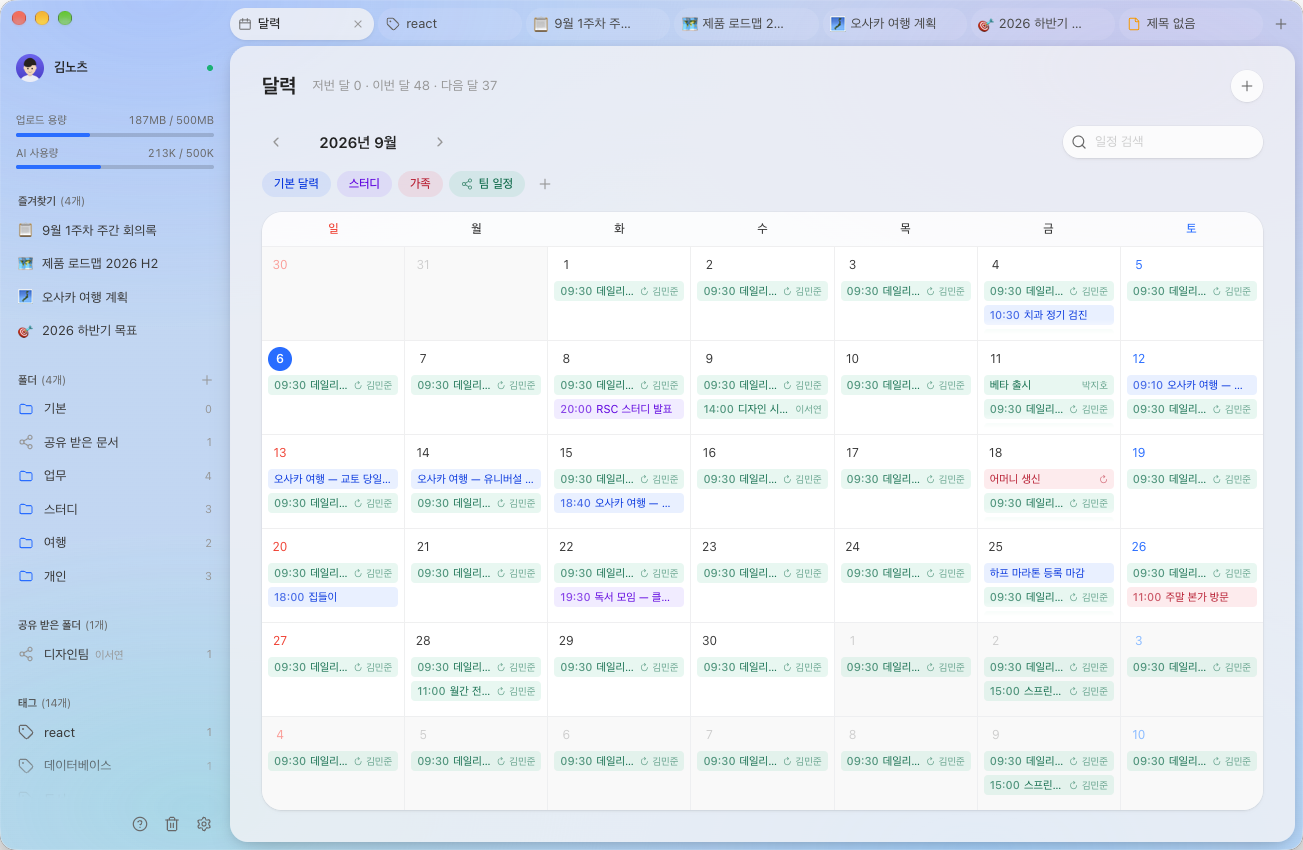Viewport: 1303px width, 850px height.
Task: Open the RSC 스터디 발표 event
Action: [619, 409]
